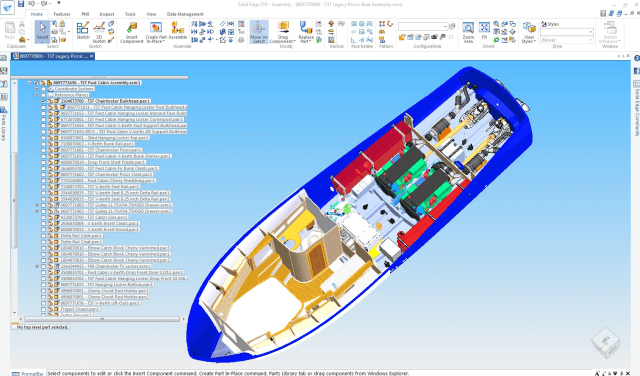Click the Help question mark icon
The image size is (640, 376).
[x=637, y=58]
